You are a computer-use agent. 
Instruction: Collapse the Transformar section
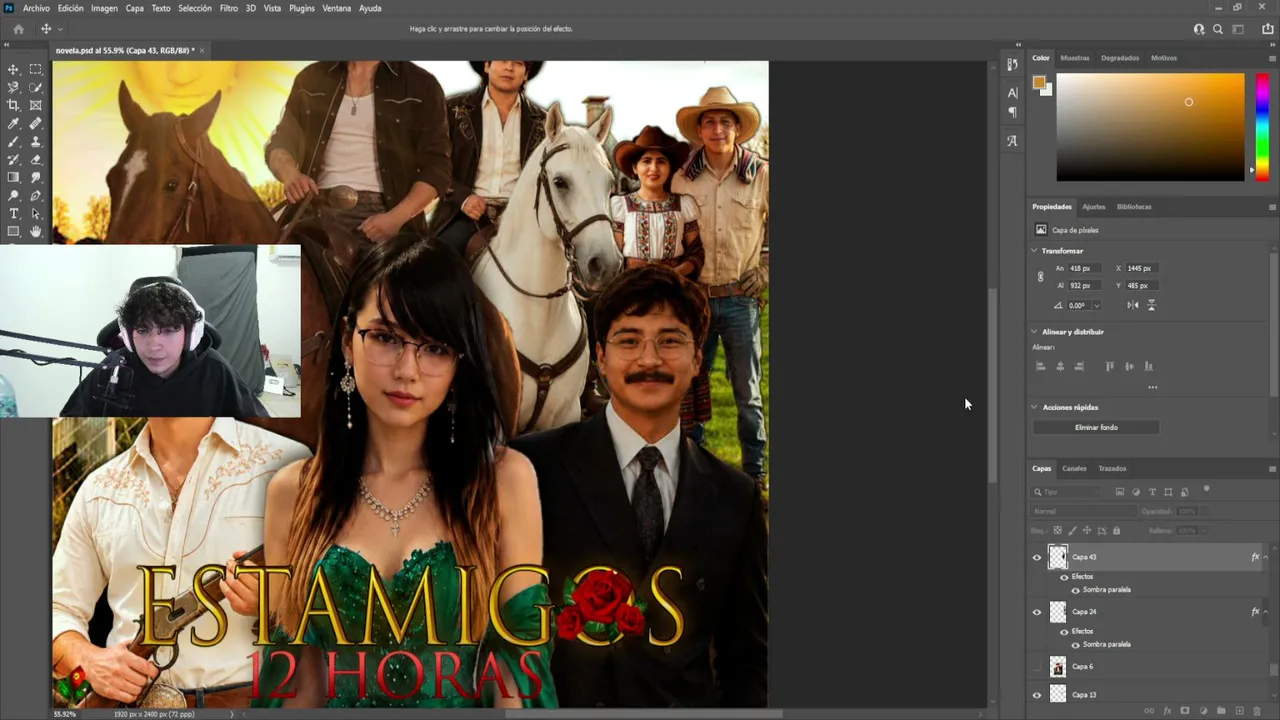tap(1034, 251)
